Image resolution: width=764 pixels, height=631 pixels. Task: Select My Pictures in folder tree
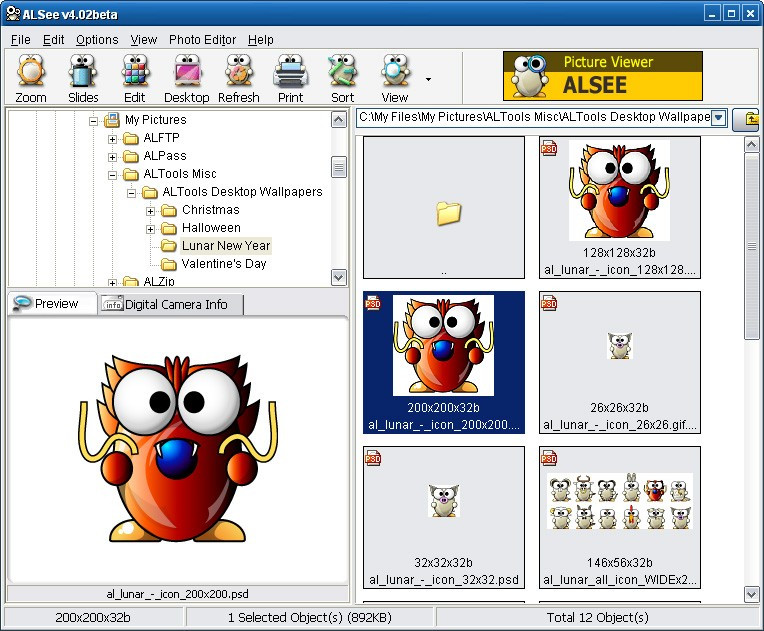click(155, 120)
